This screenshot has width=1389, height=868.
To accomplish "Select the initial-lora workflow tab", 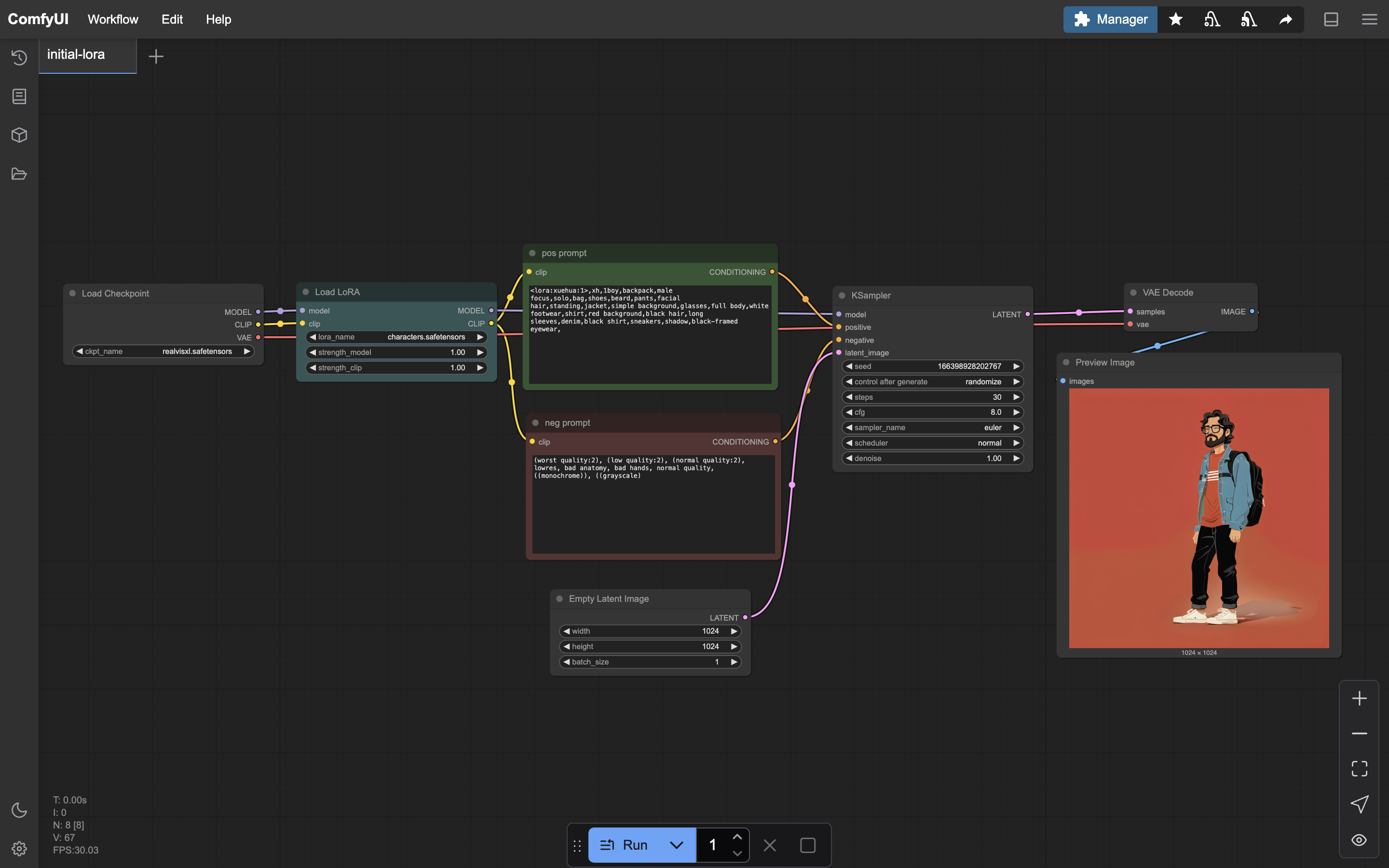I will (76, 54).
